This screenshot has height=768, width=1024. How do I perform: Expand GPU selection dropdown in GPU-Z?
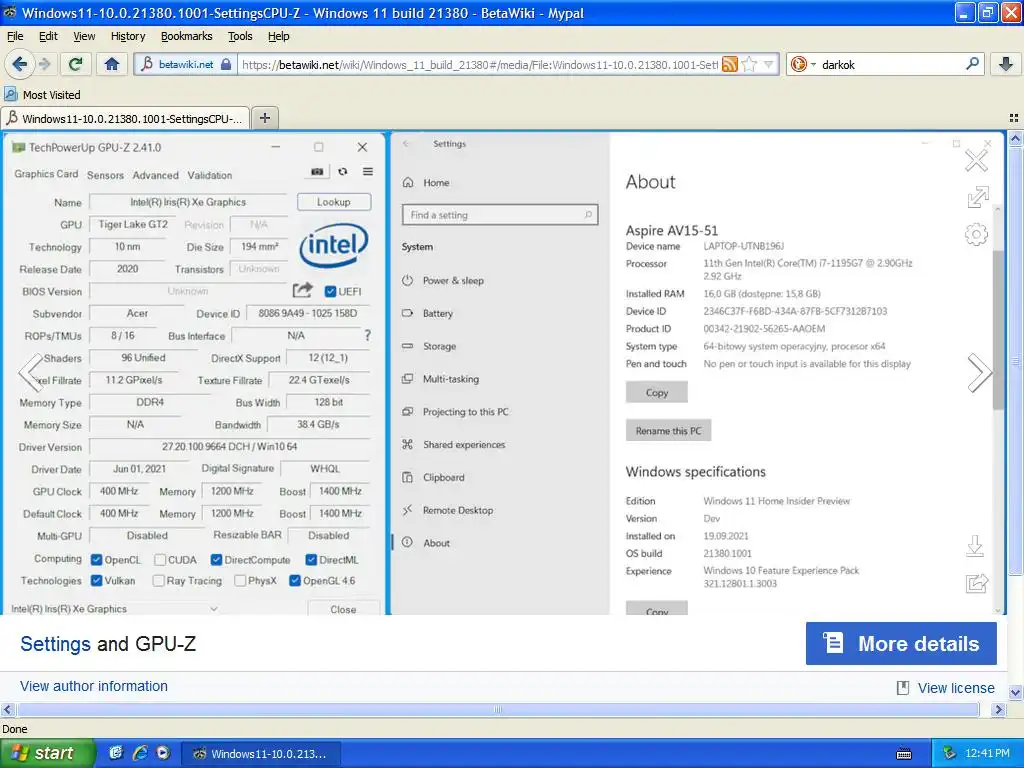[x=214, y=609]
